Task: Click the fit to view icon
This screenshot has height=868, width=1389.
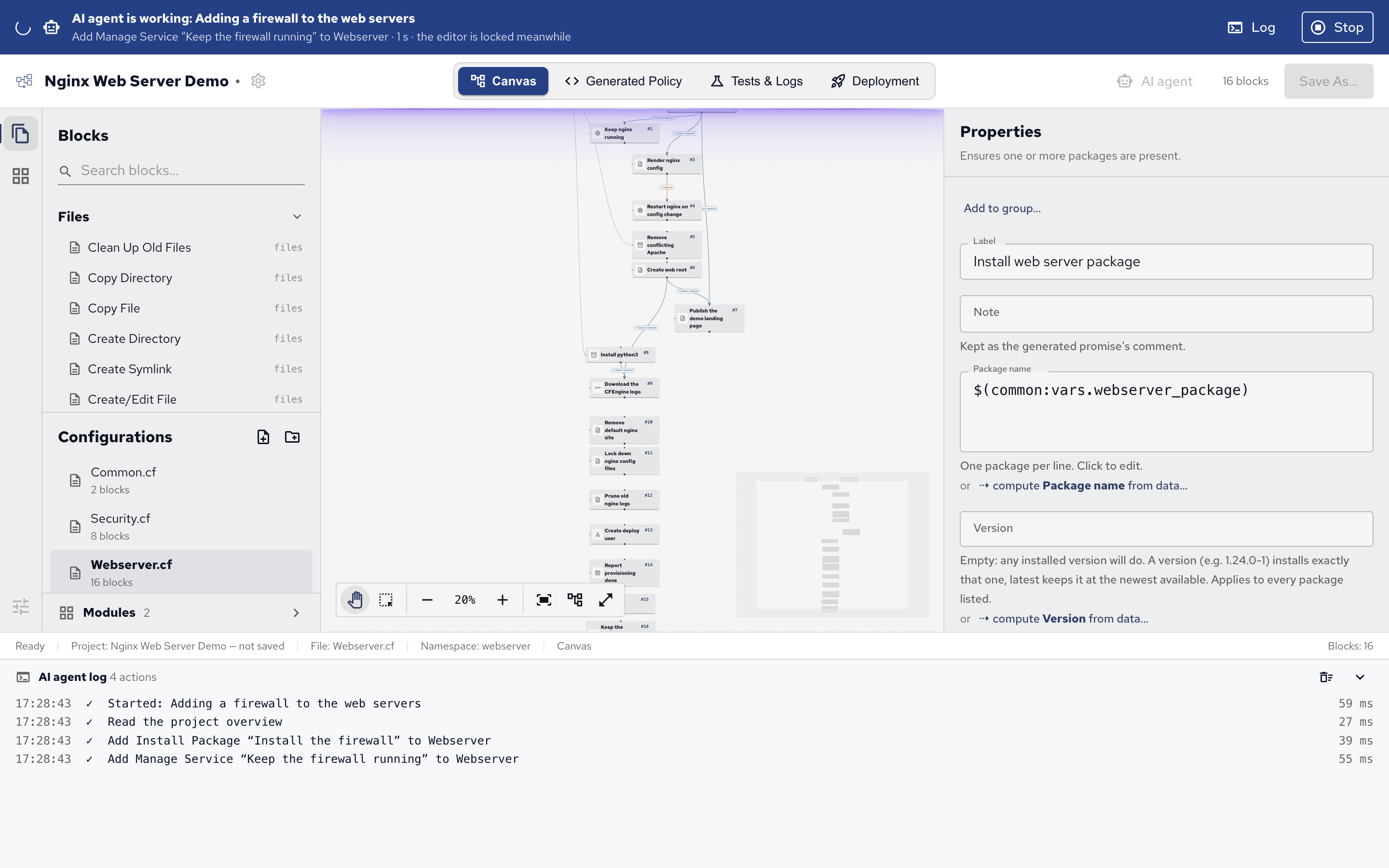Action: click(x=544, y=600)
